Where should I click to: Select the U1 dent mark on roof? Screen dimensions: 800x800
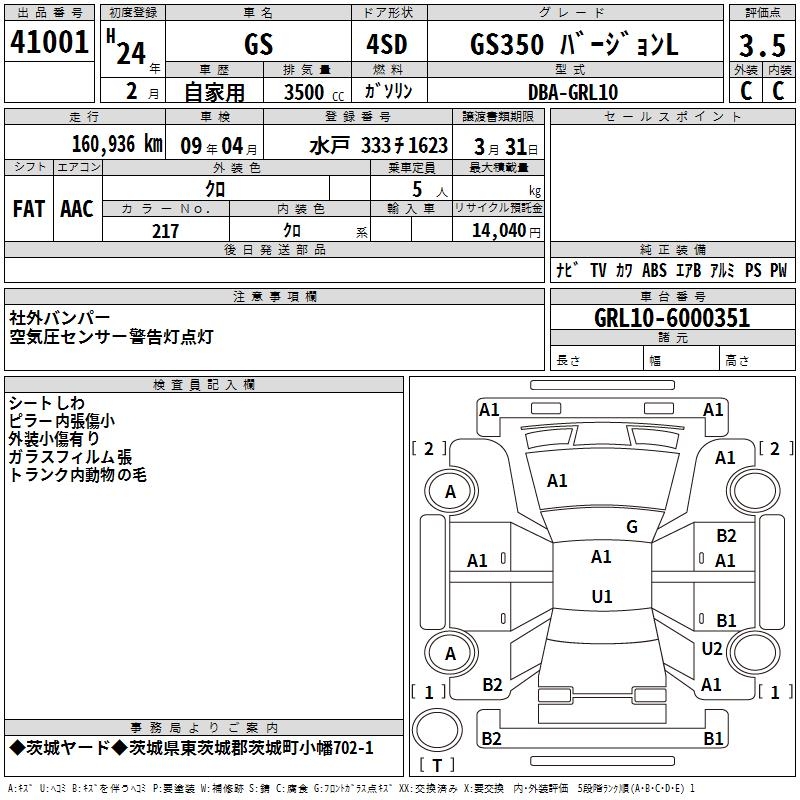click(601, 597)
